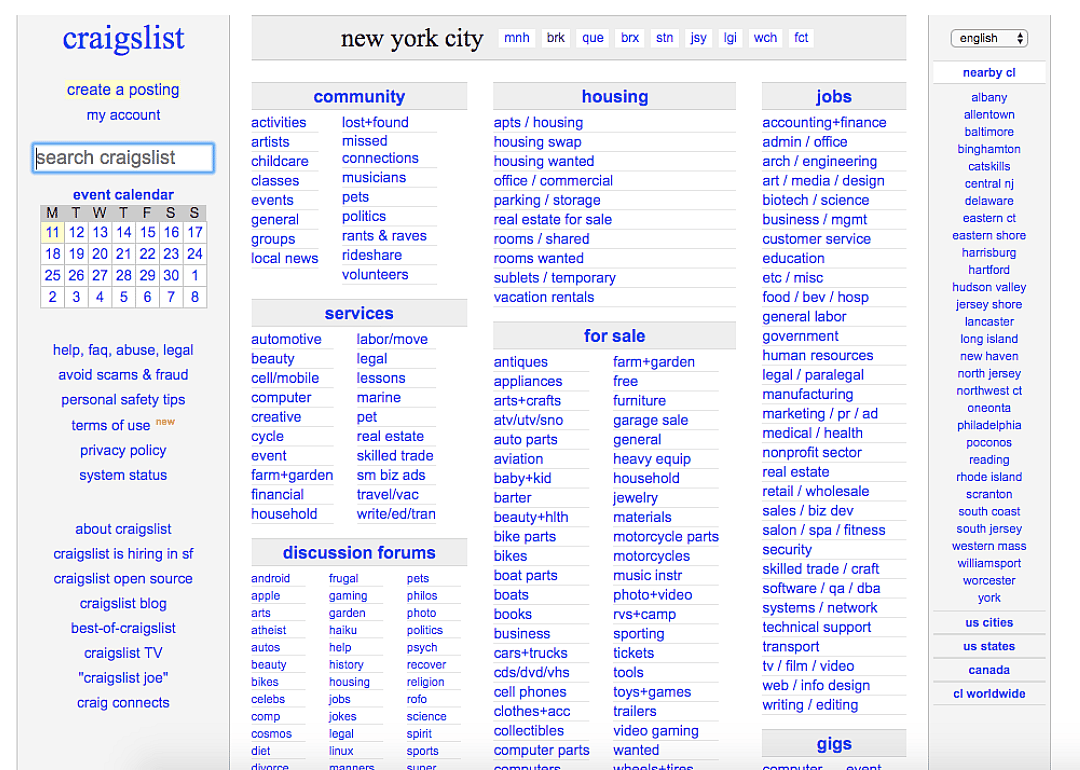Open the discussion forums header
The height and width of the screenshot is (770, 1080).
(359, 553)
